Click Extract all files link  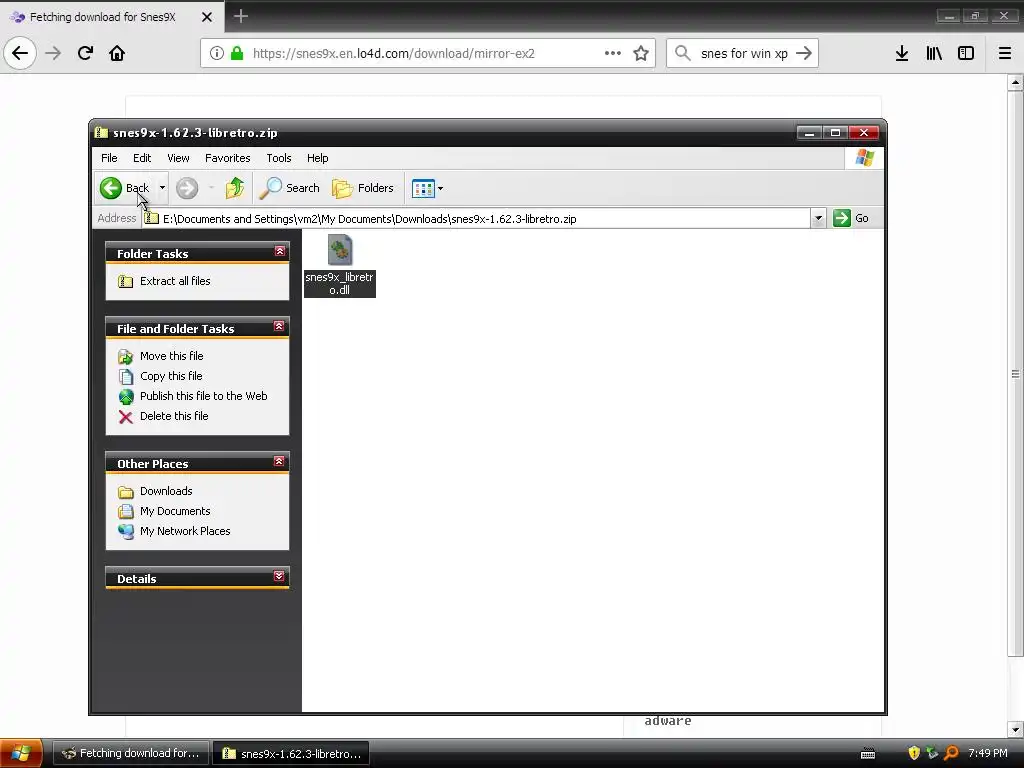click(x=175, y=281)
